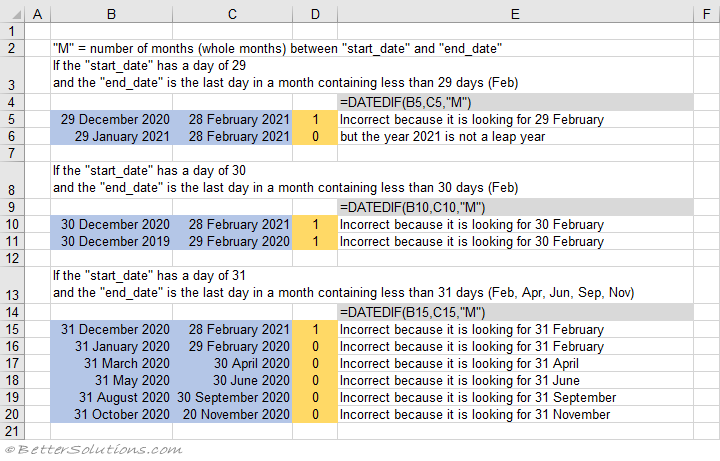This screenshot has width=720, height=461.
Task: Select 28 February 2021 in row 10
Action: click(232, 224)
